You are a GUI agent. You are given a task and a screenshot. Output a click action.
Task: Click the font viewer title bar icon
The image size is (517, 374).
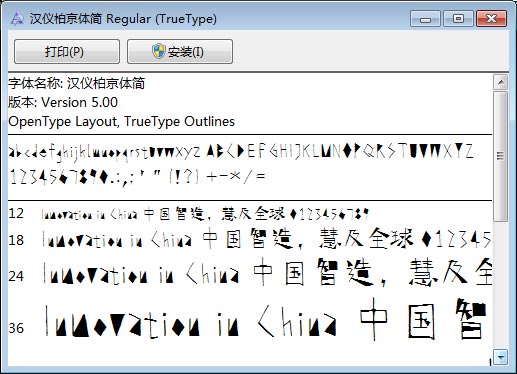tap(17, 18)
